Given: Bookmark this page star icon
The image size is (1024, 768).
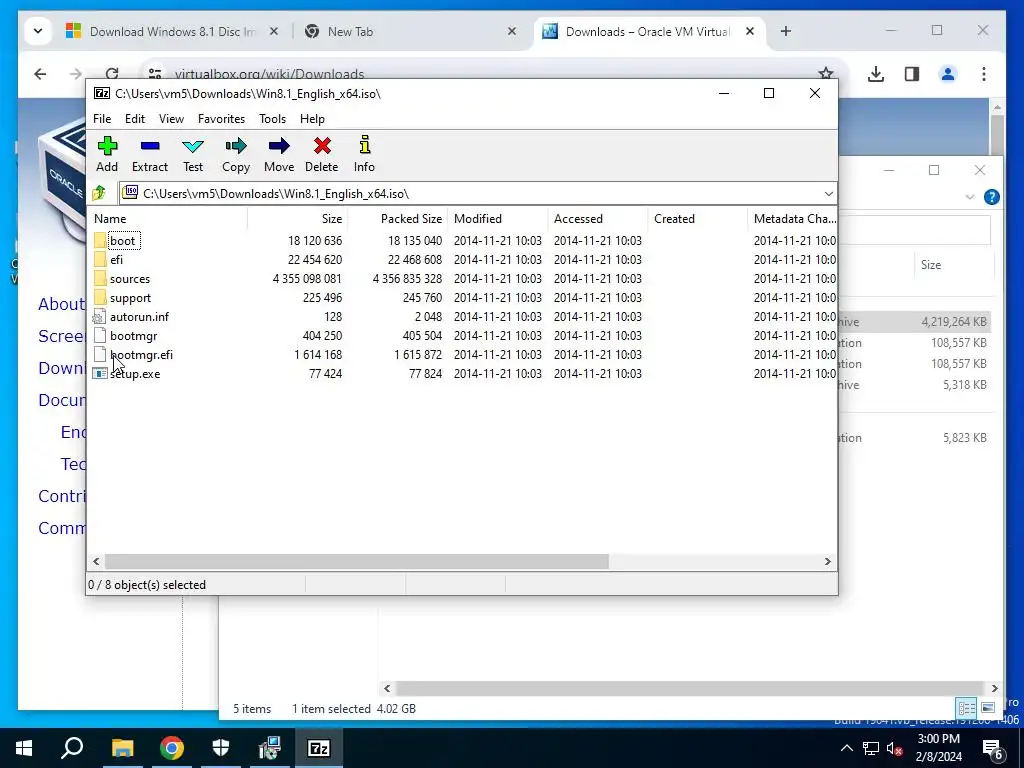Looking at the screenshot, I should tap(825, 74).
